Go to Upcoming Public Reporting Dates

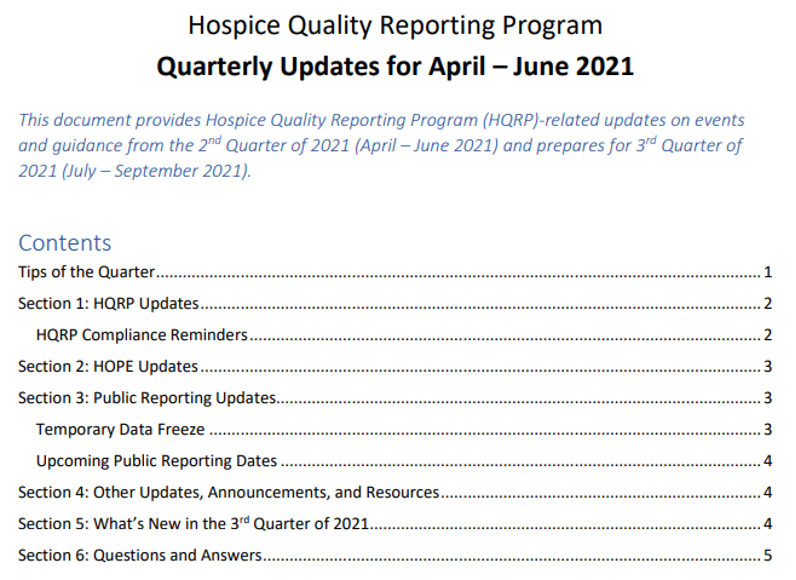[156, 461]
